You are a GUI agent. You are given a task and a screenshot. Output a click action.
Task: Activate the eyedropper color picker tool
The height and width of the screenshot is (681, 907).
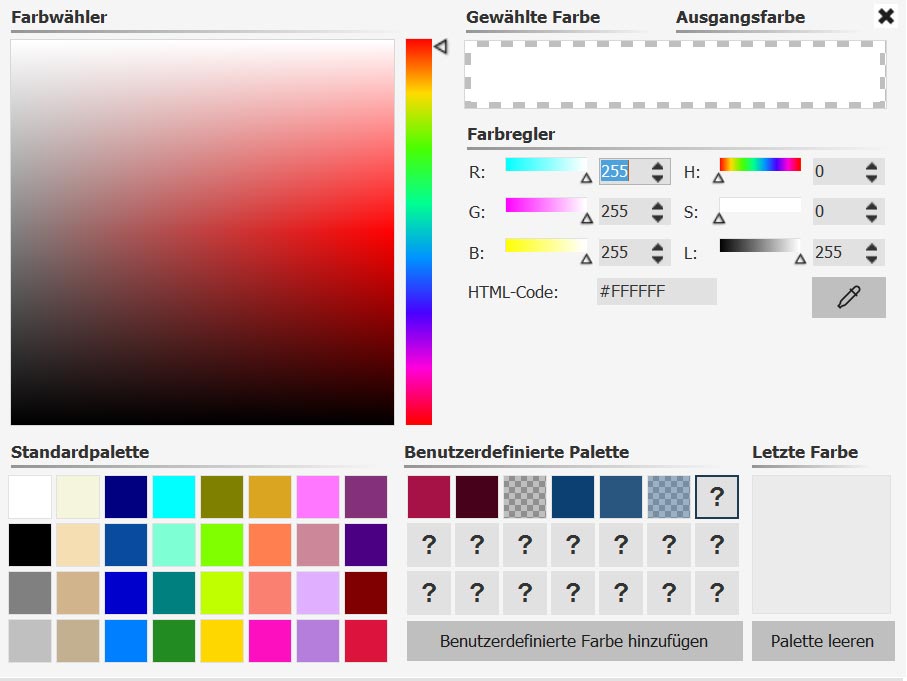848,297
